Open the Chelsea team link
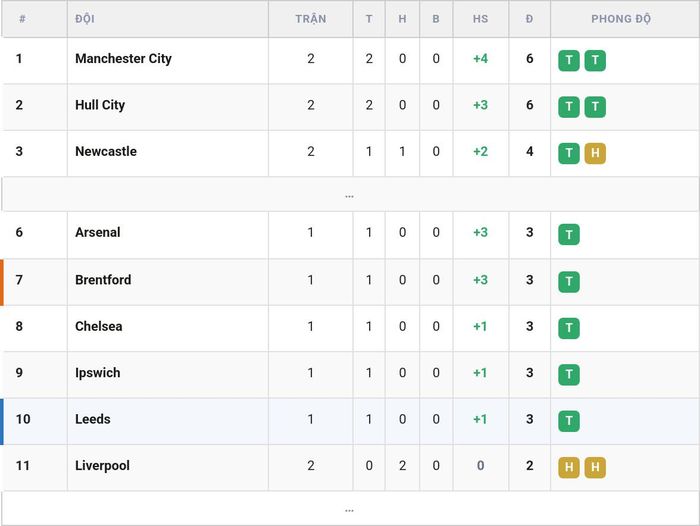The height and width of the screenshot is (526, 700). coord(99,326)
